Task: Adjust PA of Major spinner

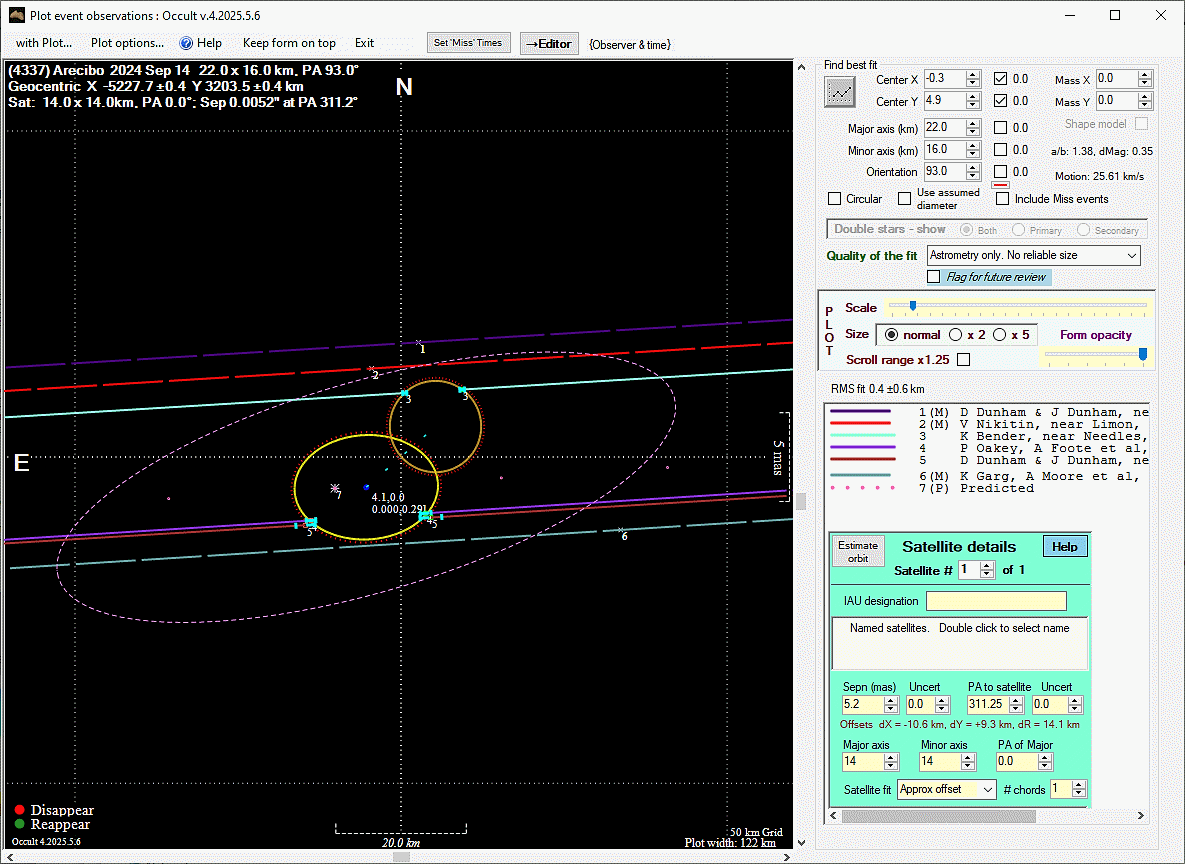Action: tap(1045, 762)
